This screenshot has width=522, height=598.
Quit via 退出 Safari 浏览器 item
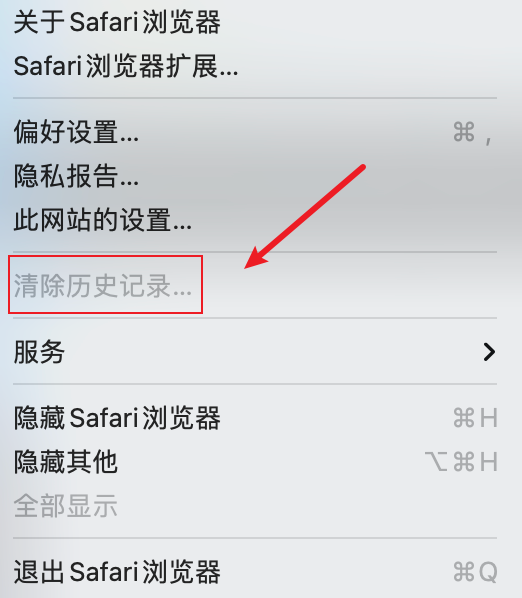point(255,572)
